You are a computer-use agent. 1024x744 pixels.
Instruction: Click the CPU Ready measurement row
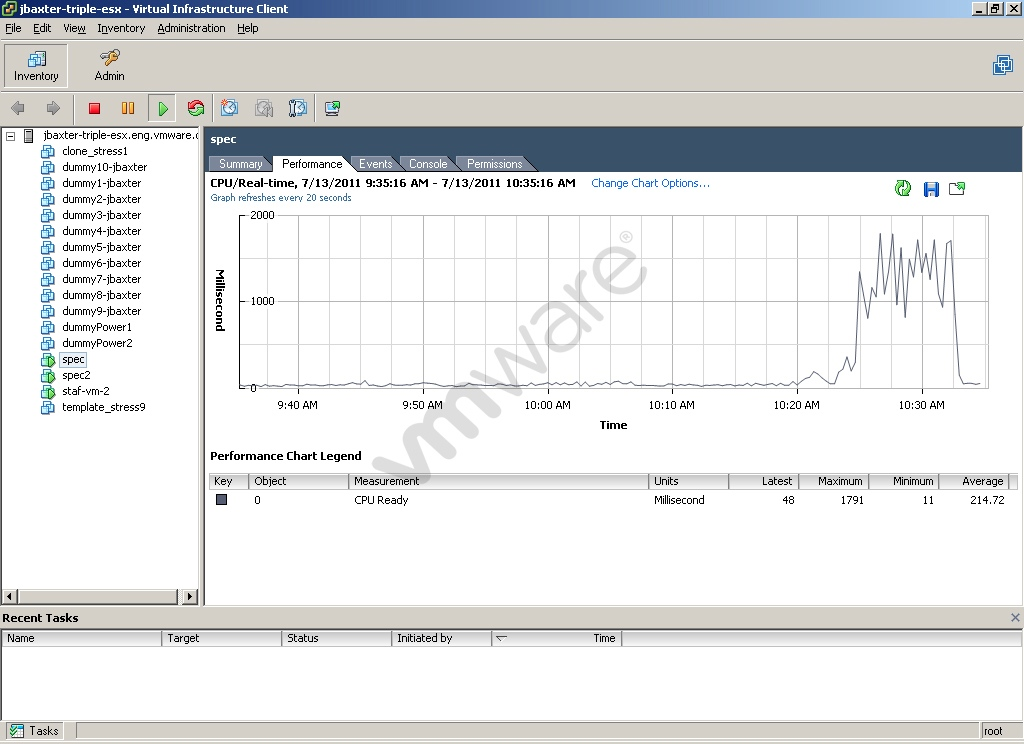tap(613, 500)
